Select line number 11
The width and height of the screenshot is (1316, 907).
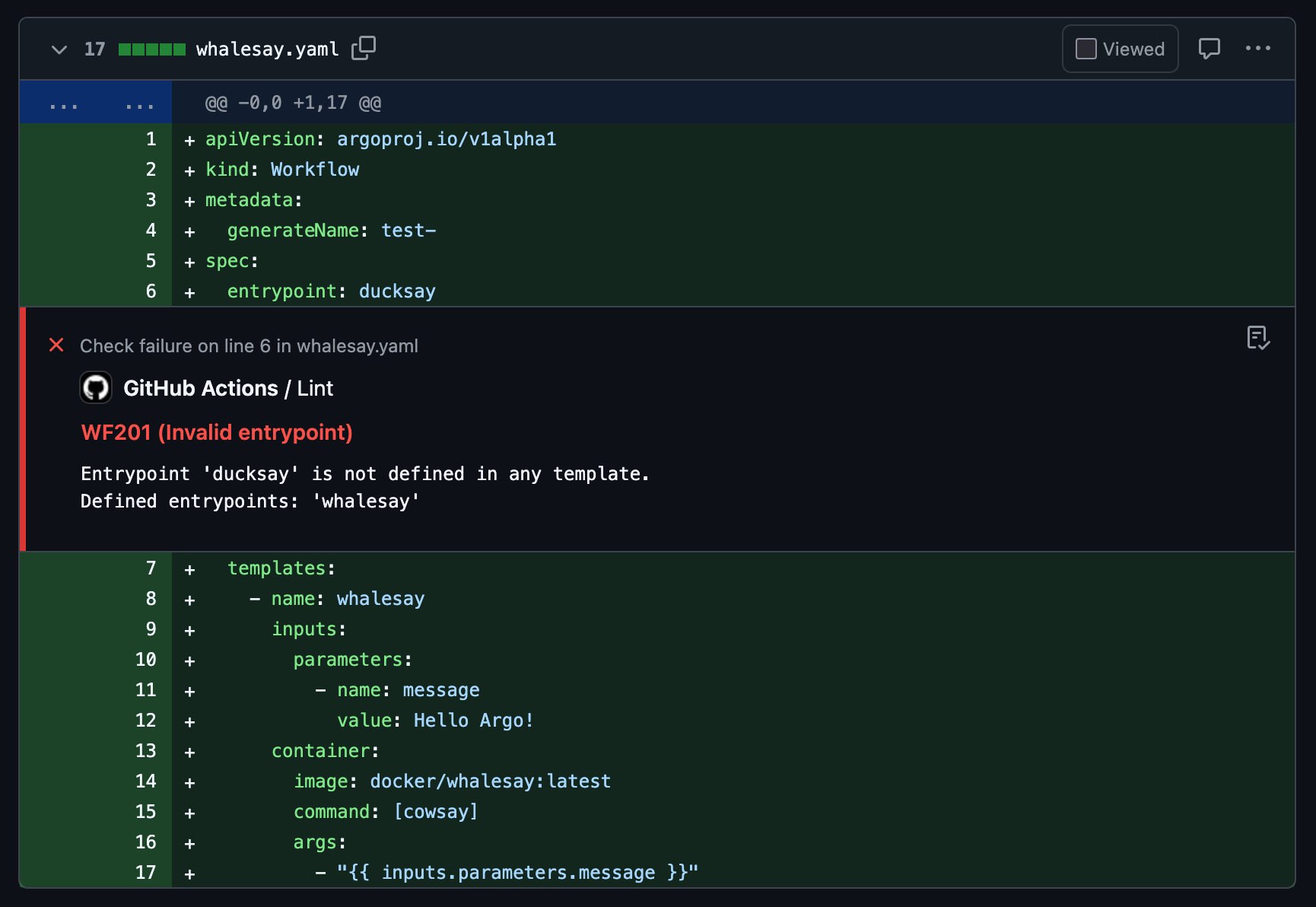145,690
